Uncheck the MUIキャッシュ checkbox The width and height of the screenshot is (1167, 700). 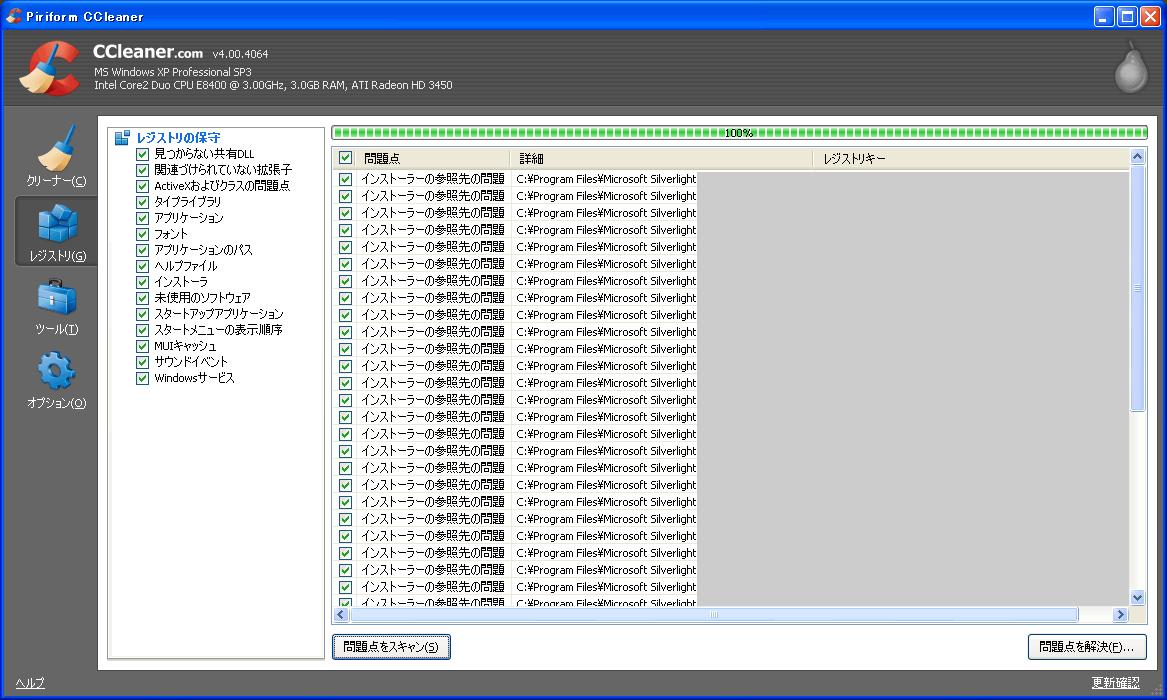pos(143,346)
